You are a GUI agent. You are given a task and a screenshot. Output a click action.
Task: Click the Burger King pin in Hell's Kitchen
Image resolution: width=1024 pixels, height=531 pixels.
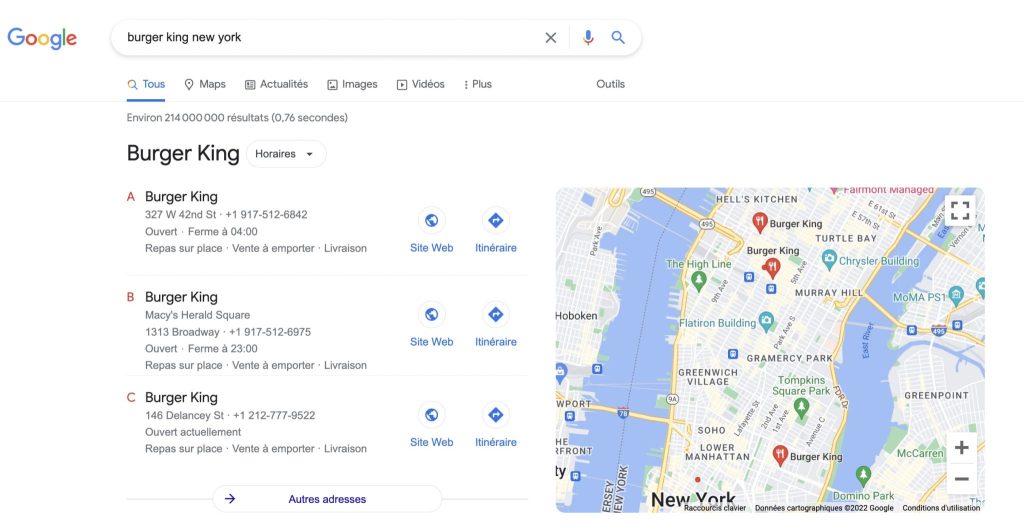759,223
